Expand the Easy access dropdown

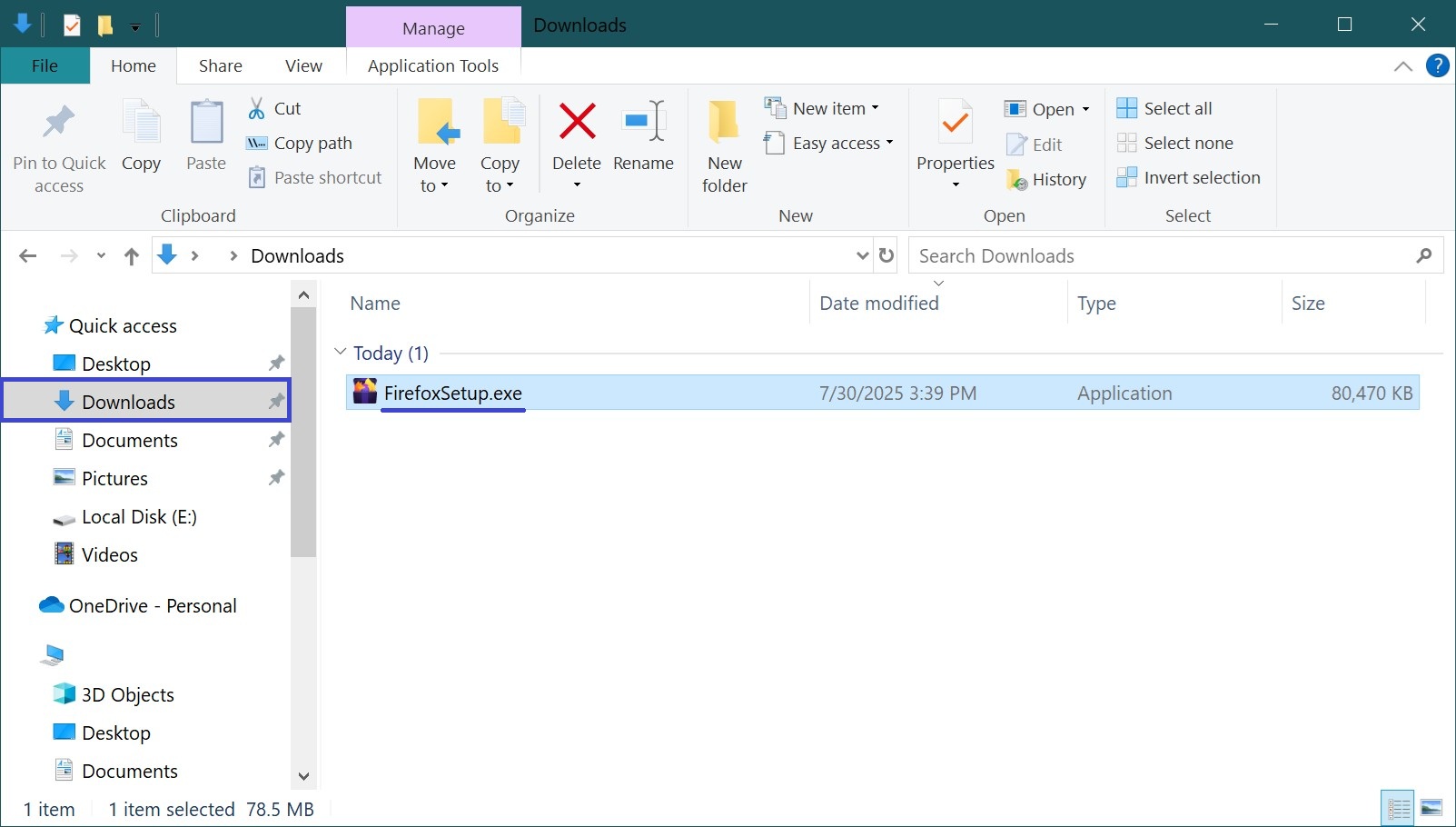(889, 143)
